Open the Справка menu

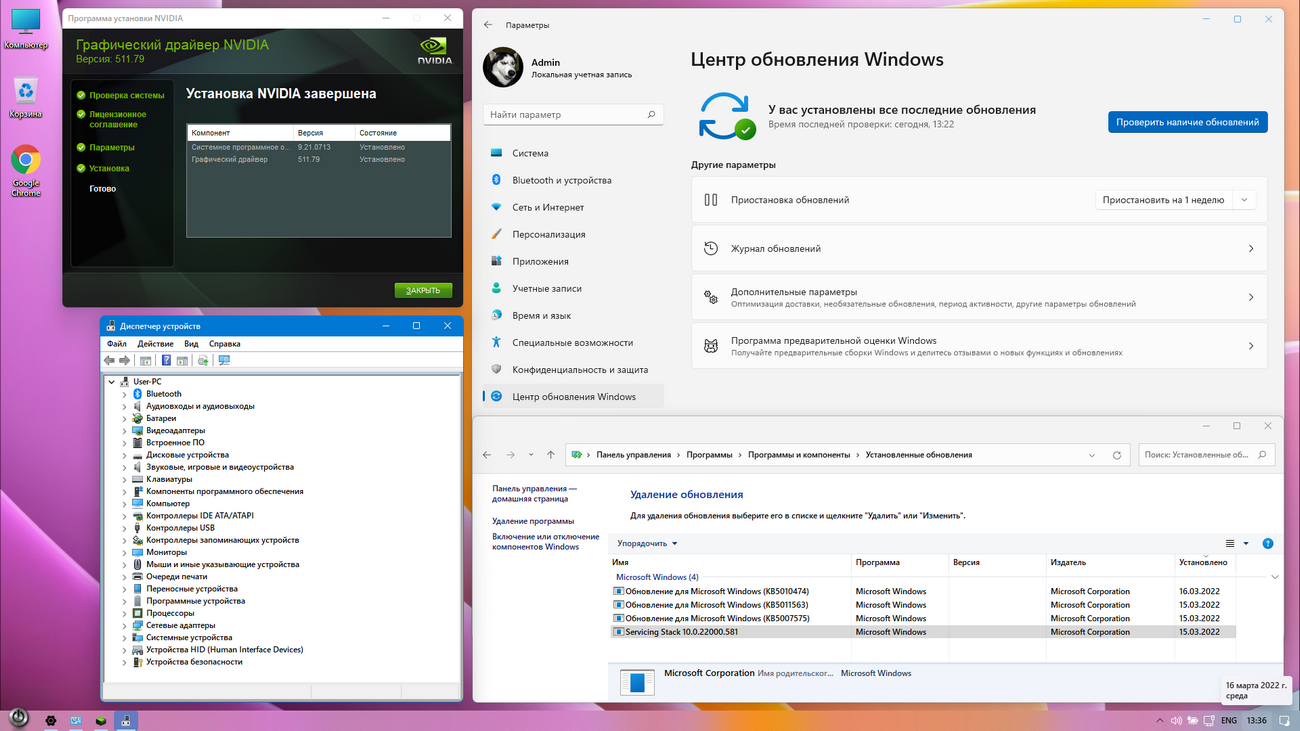tap(224, 344)
